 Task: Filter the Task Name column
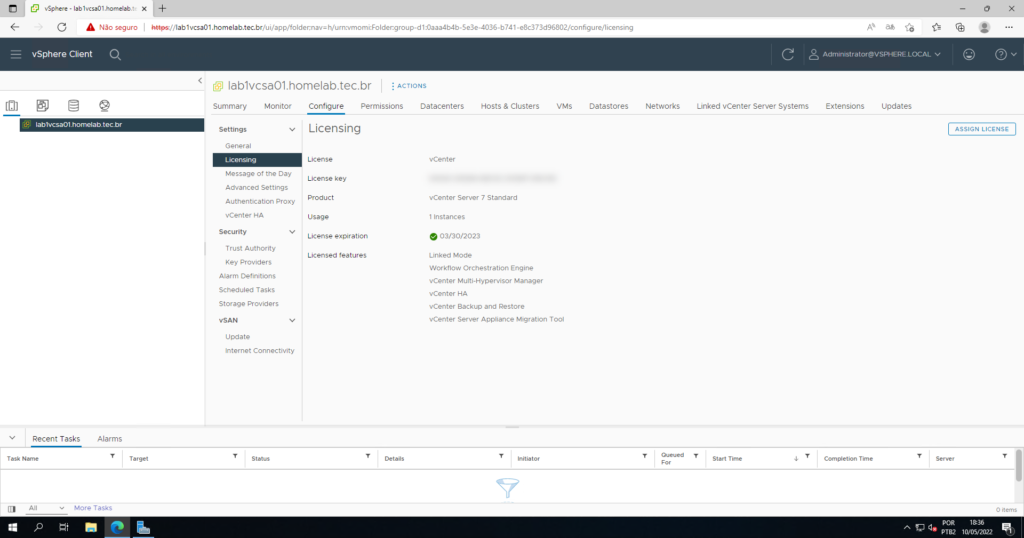[x=112, y=456]
